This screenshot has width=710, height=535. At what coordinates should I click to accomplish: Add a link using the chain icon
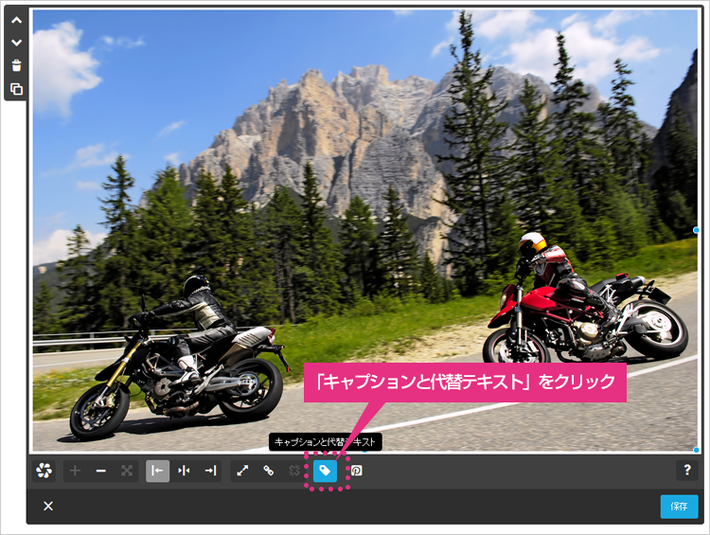(x=269, y=471)
